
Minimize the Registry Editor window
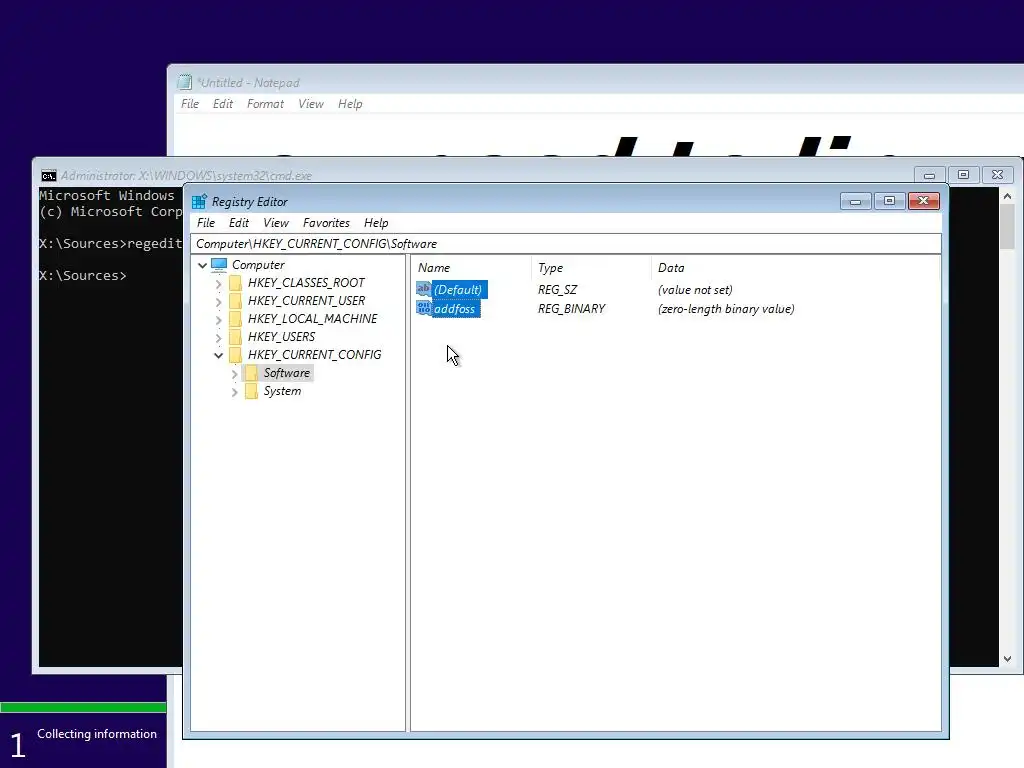(x=856, y=201)
